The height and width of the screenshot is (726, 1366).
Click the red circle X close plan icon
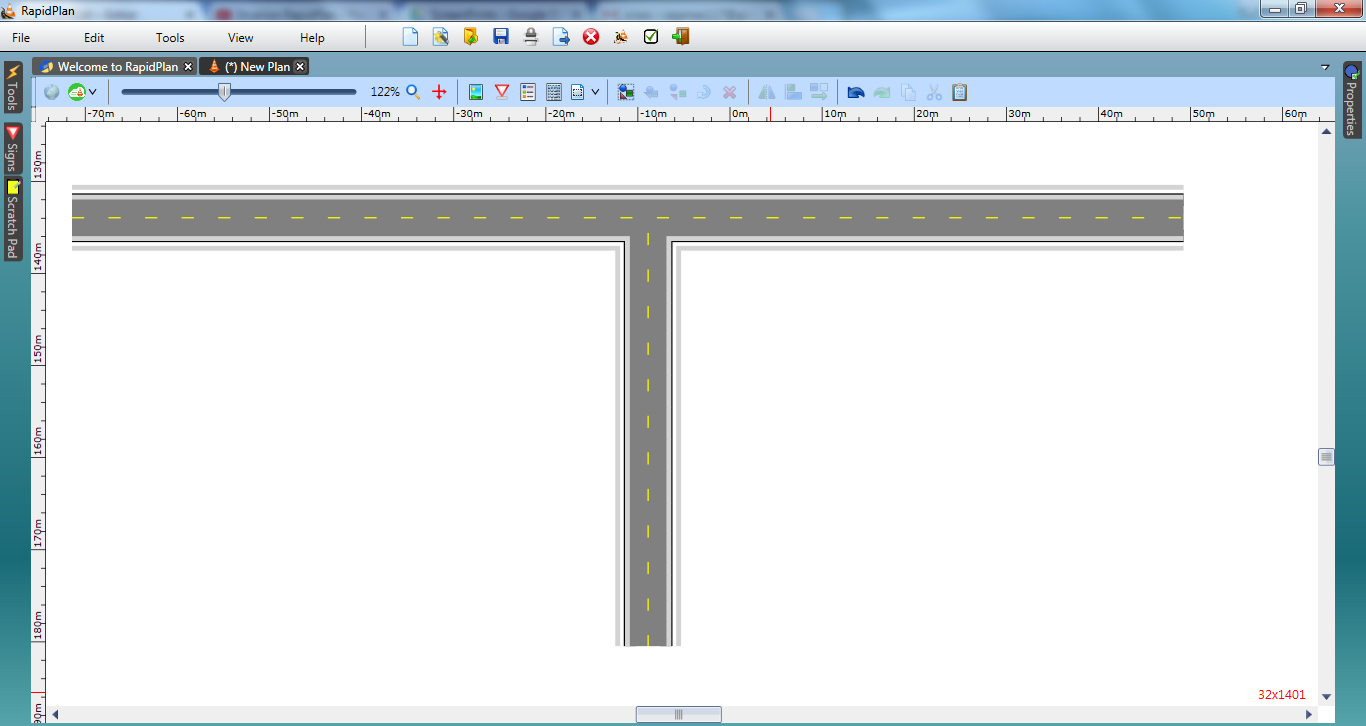[x=591, y=37]
